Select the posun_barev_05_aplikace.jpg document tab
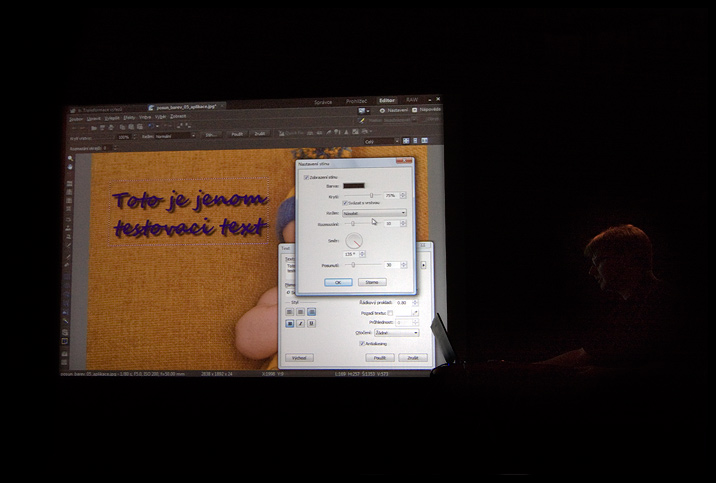This screenshot has width=716, height=483. click(185, 107)
